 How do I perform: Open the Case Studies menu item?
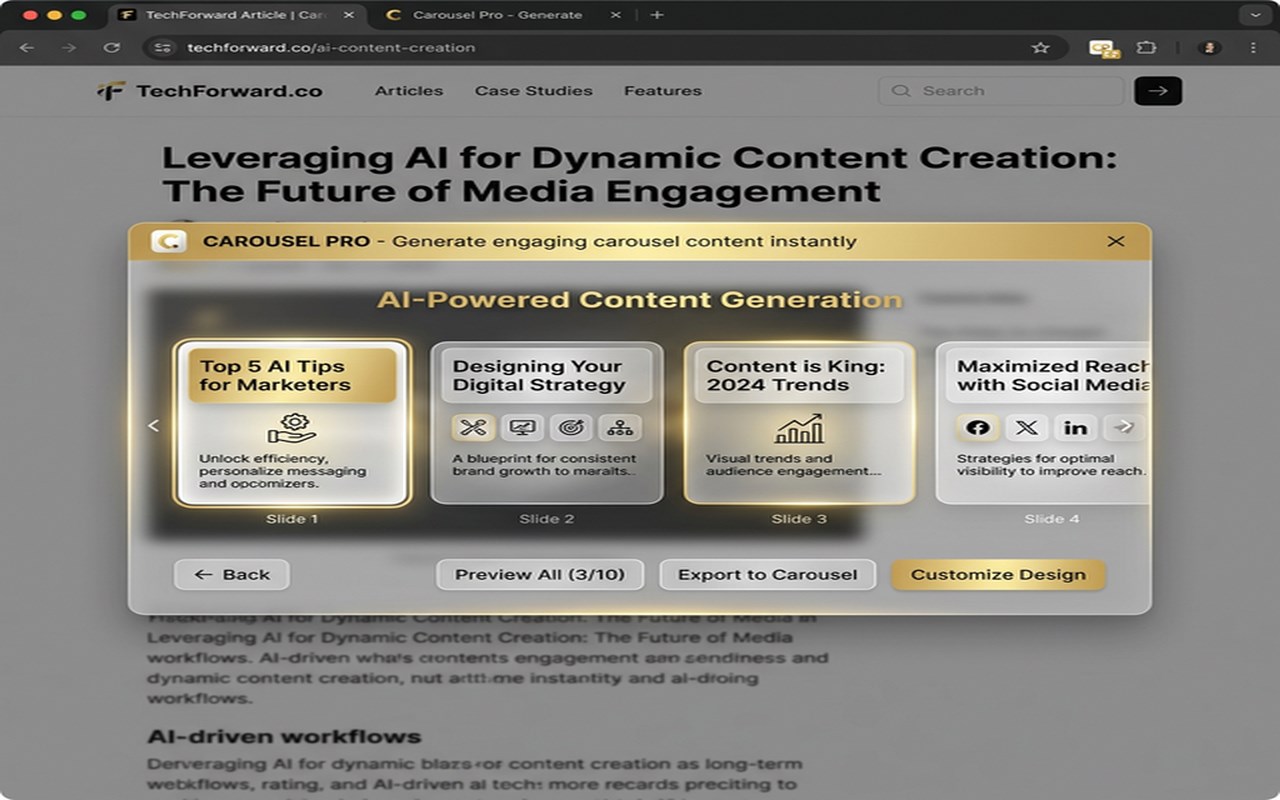click(x=534, y=91)
